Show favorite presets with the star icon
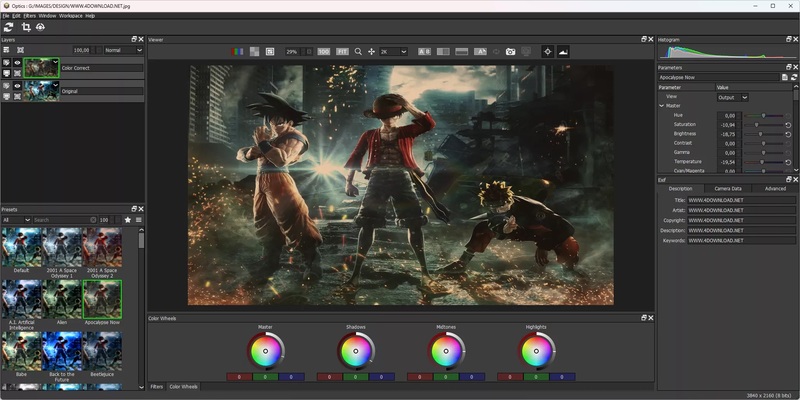This screenshot has width=800, height=400. pos(128,220)
